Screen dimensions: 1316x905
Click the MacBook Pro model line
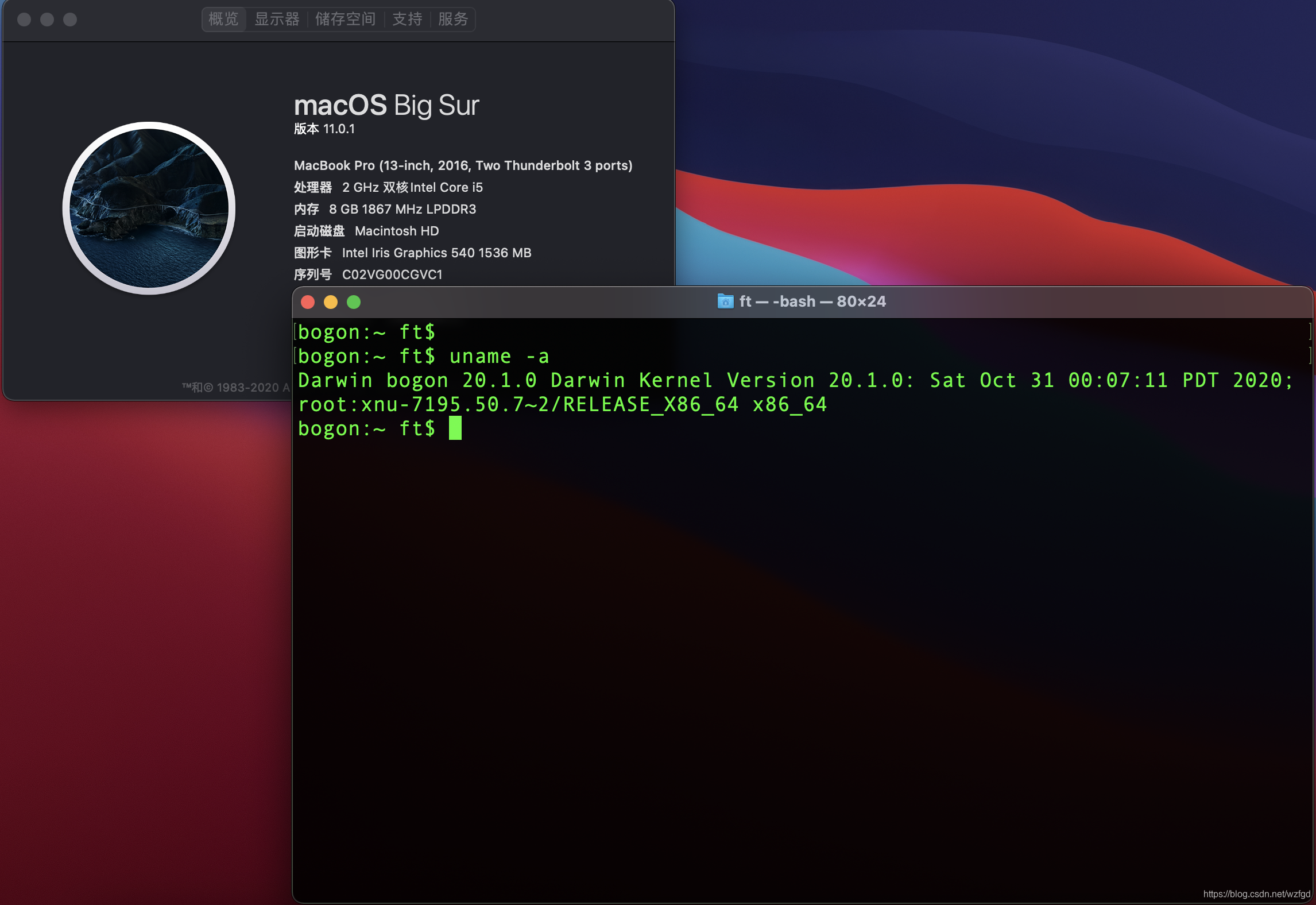(x=463, y=165)
